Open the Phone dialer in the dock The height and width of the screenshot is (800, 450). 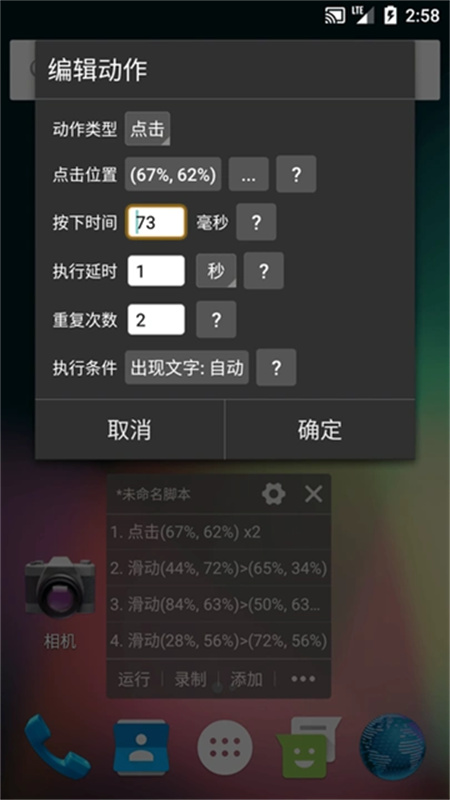tap(57, 746)
